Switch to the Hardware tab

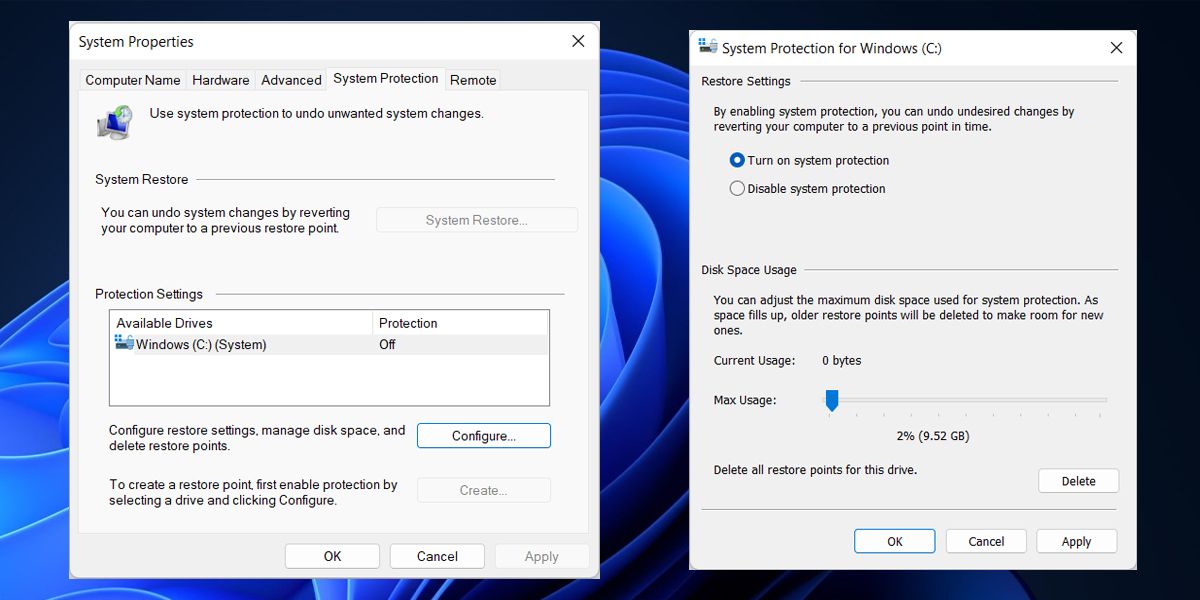tap(220, 79)
